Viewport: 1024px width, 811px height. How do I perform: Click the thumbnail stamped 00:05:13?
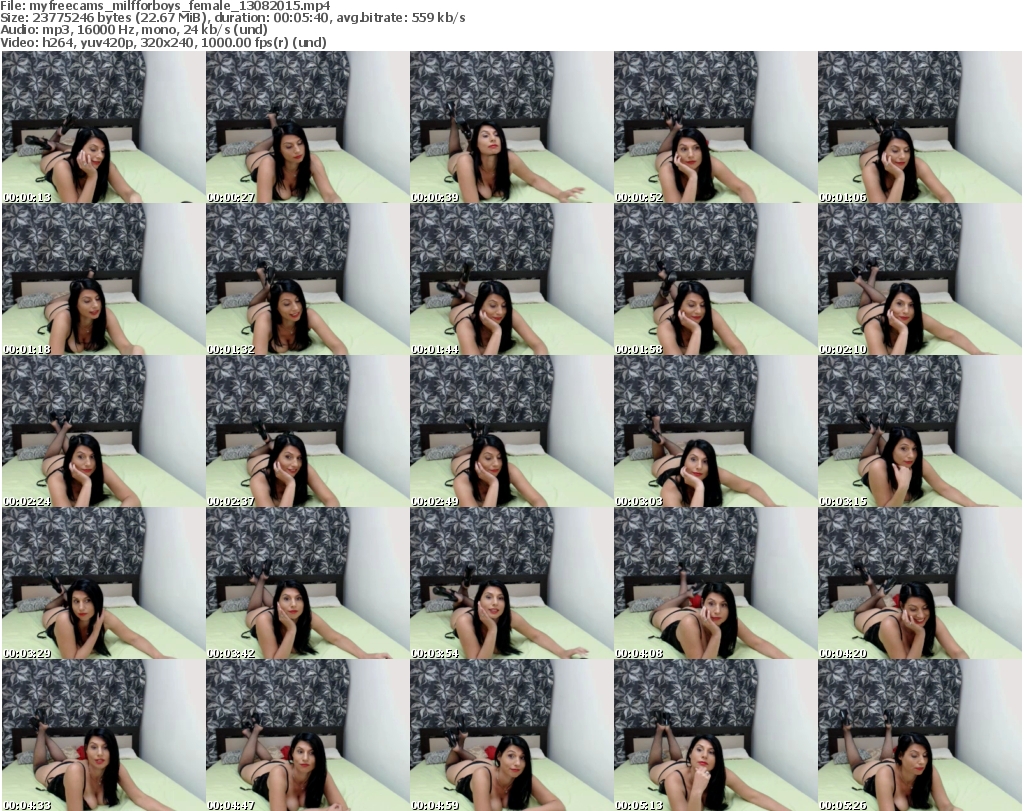(x=715, y=736)
